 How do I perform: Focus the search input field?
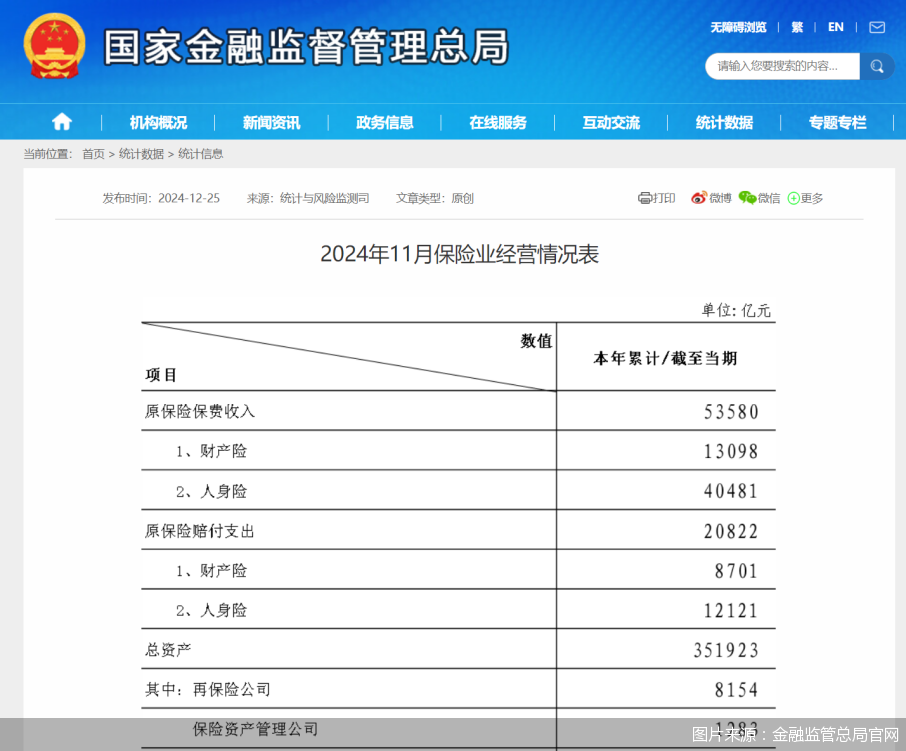coord(782,66)
